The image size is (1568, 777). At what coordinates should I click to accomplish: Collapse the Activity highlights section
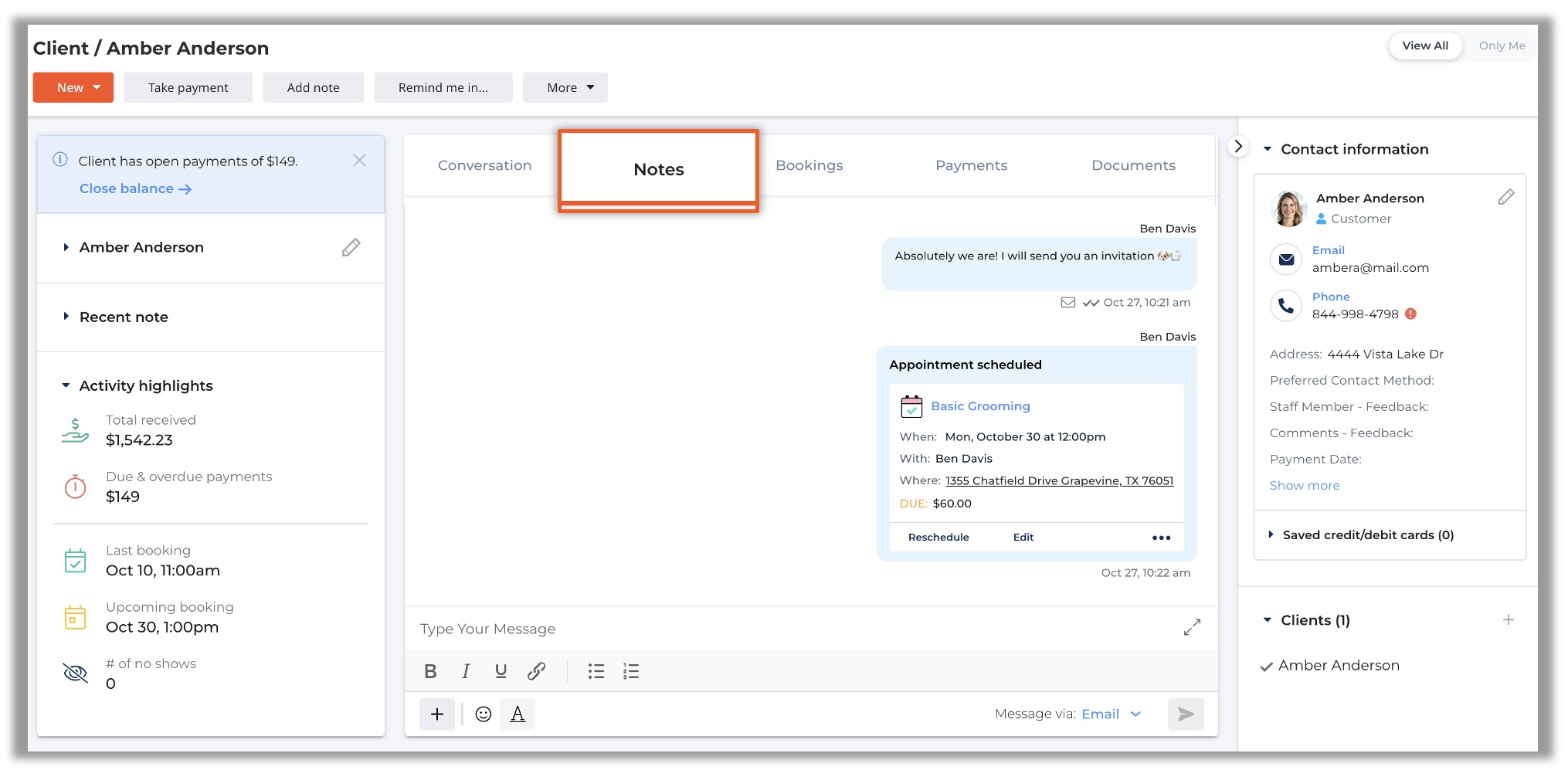coord(65,385)
